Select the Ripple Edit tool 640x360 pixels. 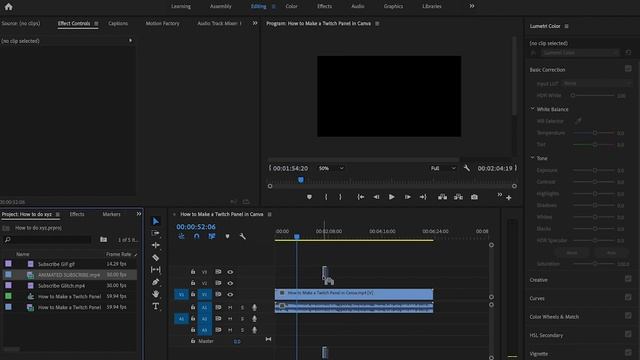[156, 245]
